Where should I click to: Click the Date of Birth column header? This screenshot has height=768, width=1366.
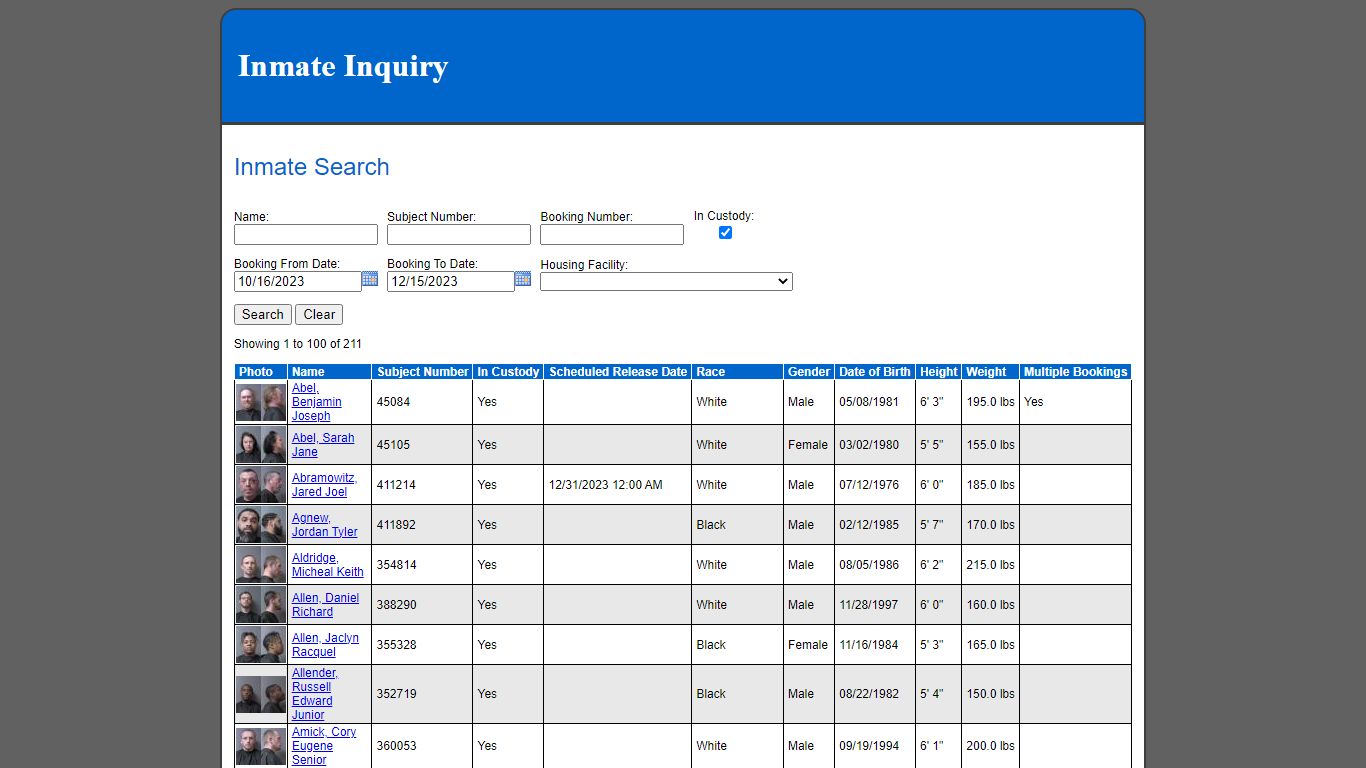coord(875,372)
